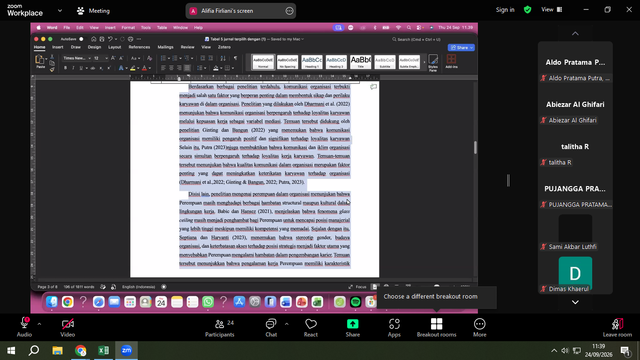Image resolution: width=640 pixels, height=360 pixels.
Task: Open the font name dropdown
Action: pyautogui.click(x=77, y=58)
